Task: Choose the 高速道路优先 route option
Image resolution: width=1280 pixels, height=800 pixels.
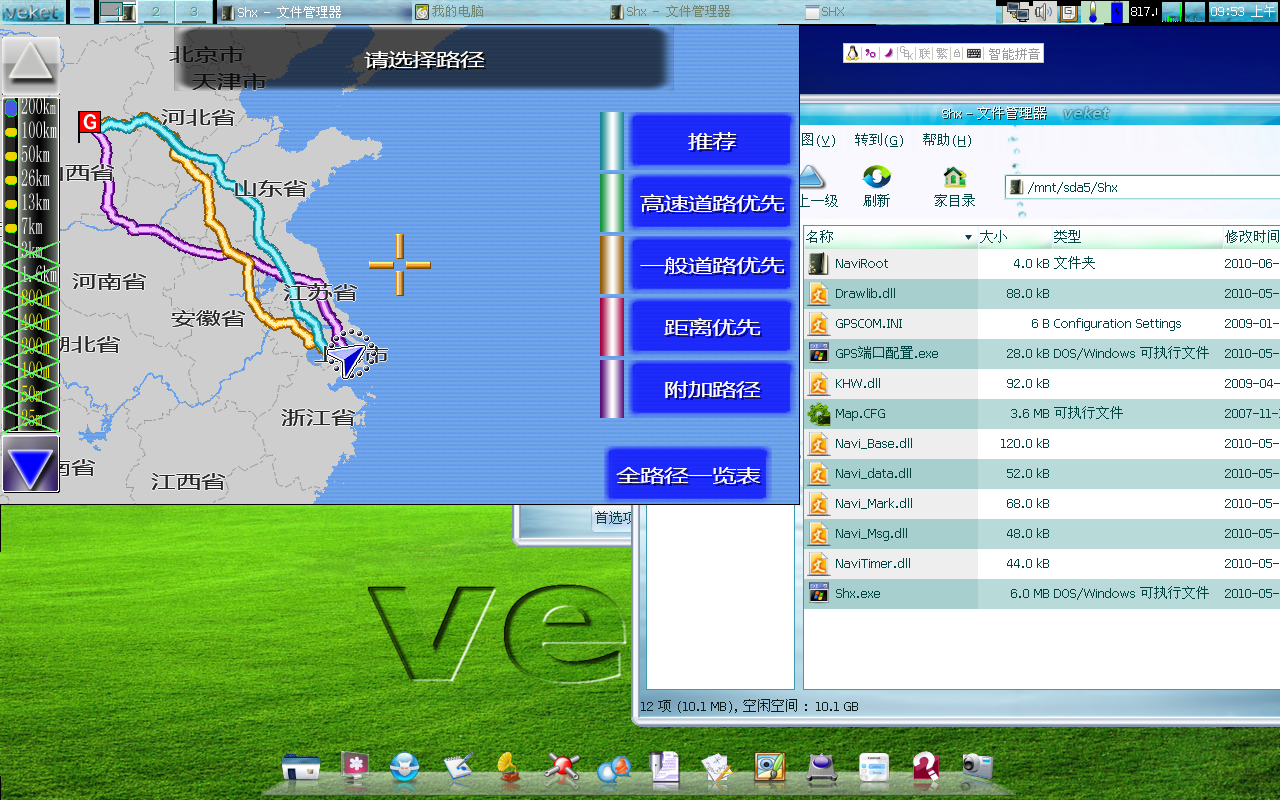Action: click(711, 203)
